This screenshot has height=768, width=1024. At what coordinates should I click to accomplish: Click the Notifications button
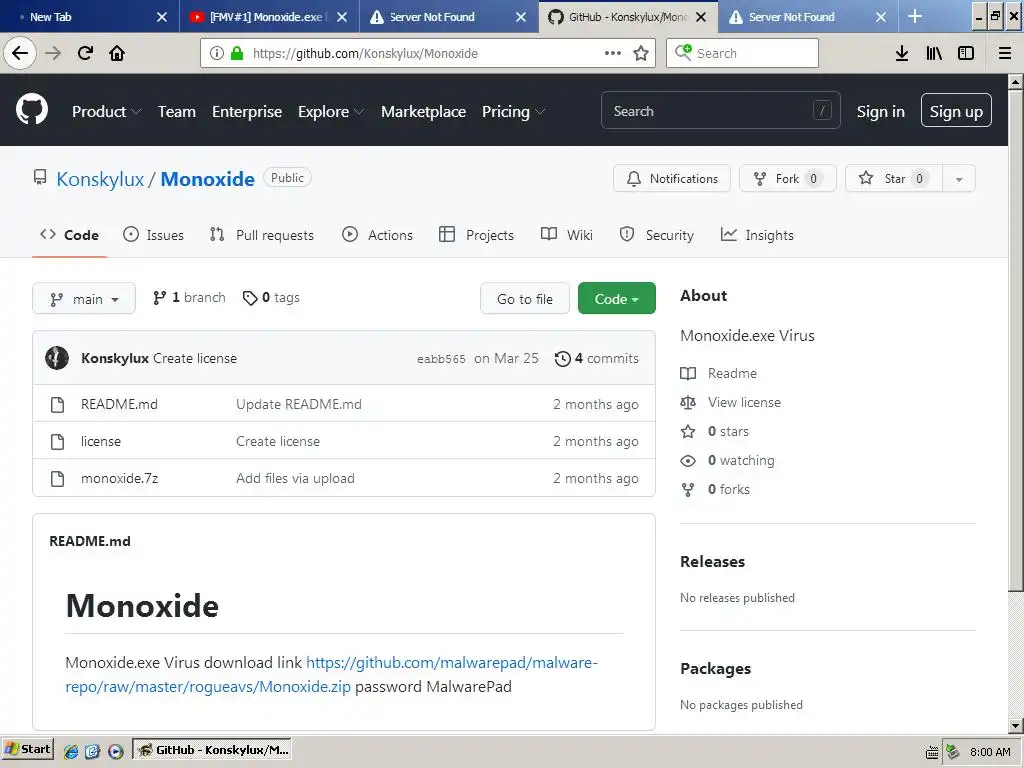[x=672, y=179]
